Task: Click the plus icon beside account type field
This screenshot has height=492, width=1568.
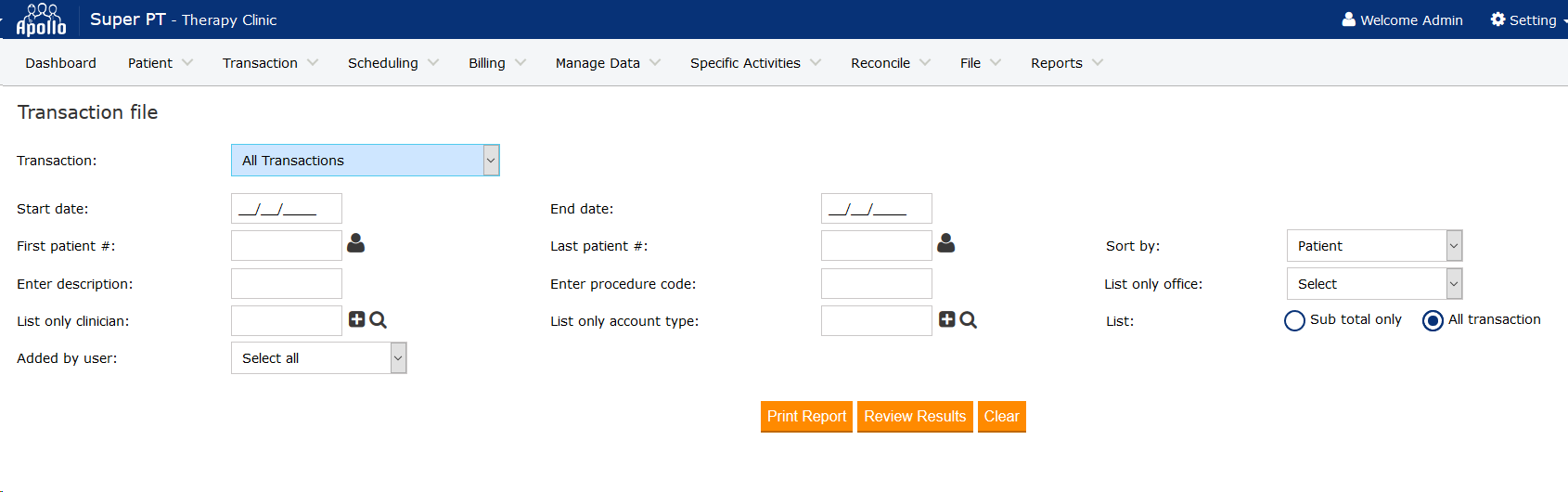Action: point(946,319)
